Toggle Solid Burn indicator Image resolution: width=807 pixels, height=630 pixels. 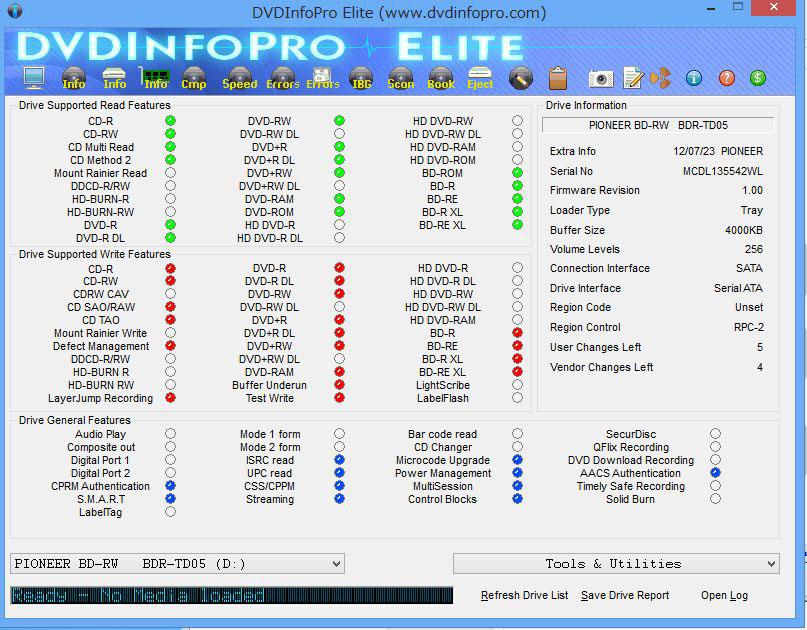[x=715, y=499]
